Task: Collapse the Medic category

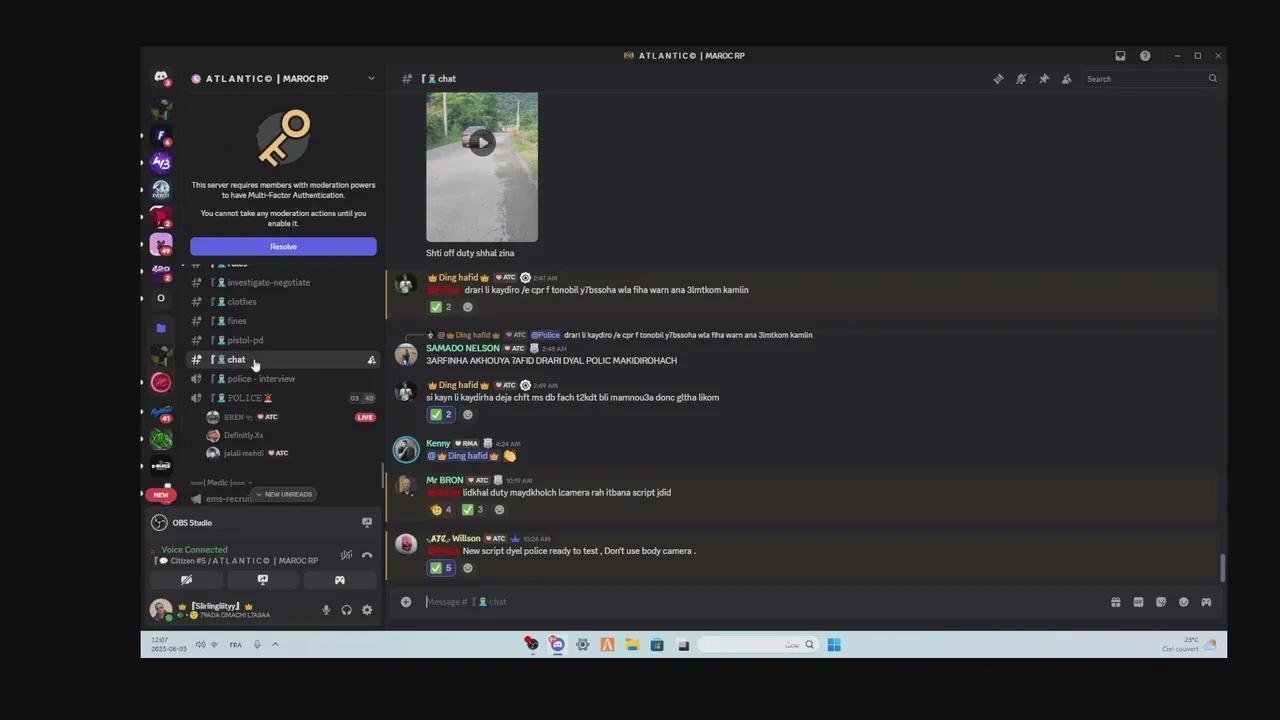Action: point(220,483)
